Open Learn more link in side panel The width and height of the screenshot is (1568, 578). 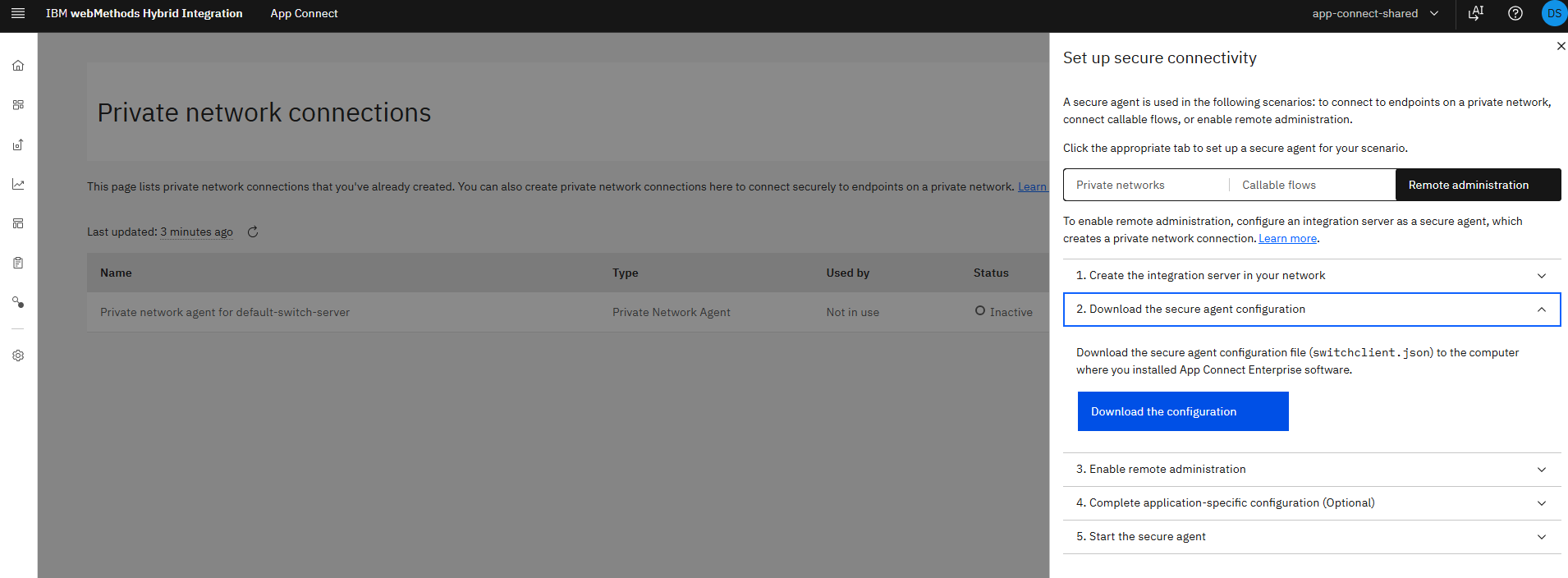click(x=1287, y=239)
